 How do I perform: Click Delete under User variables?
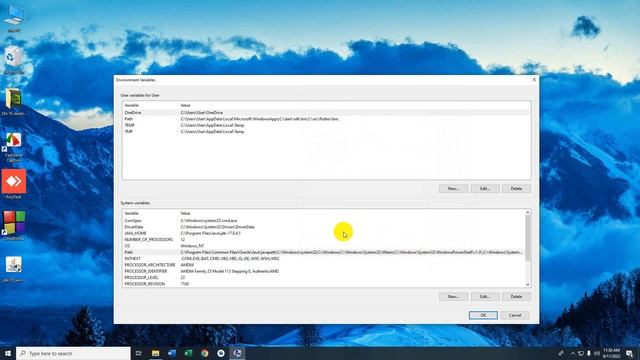point(516,189)
